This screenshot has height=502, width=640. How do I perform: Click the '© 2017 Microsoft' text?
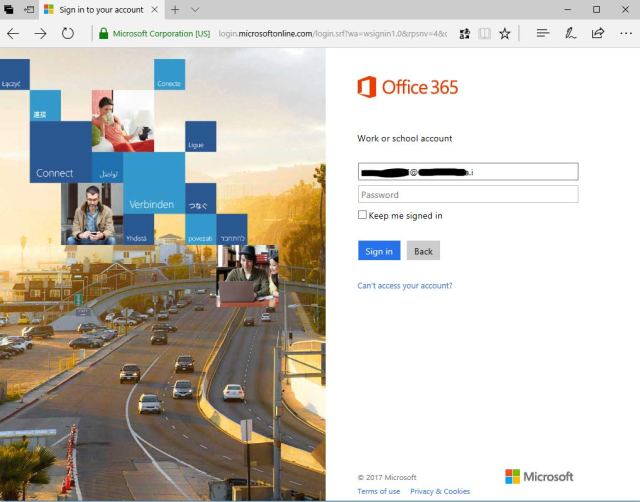point(387,477)
